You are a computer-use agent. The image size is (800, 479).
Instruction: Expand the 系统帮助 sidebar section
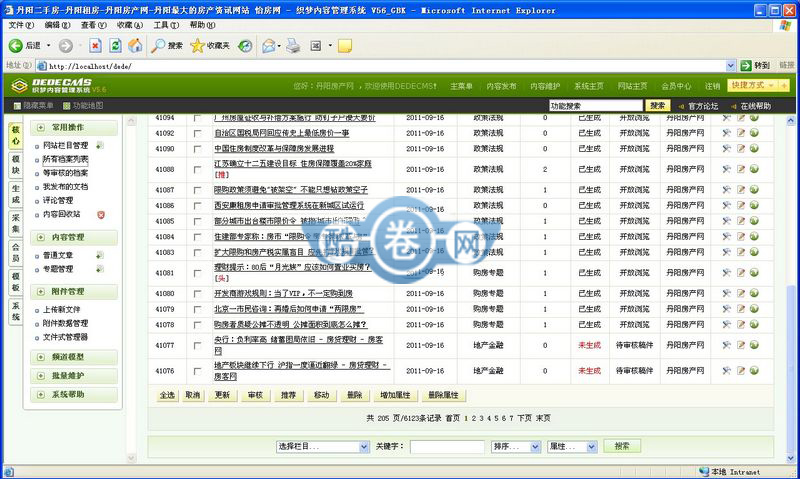pyautogui.click(x=74, y=394)
